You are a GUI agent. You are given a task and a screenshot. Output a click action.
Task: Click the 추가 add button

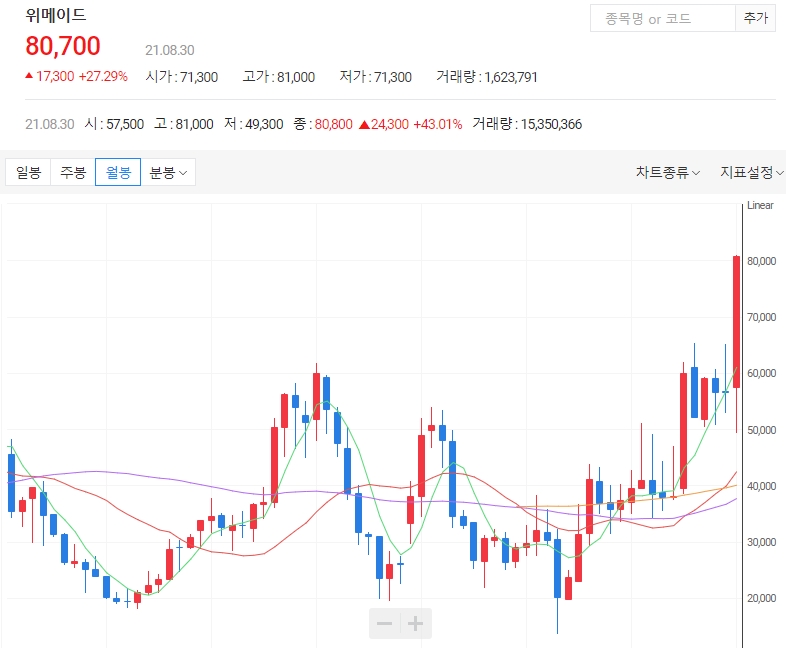755,19
